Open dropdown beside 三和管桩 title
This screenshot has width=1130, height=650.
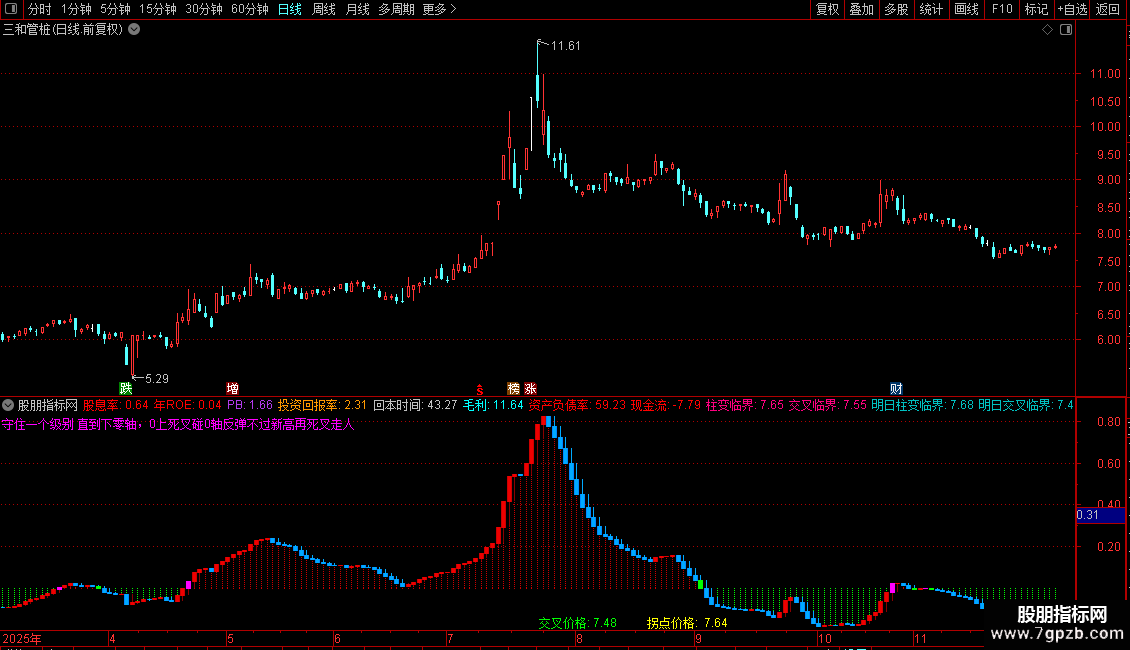tap(134, 30)
